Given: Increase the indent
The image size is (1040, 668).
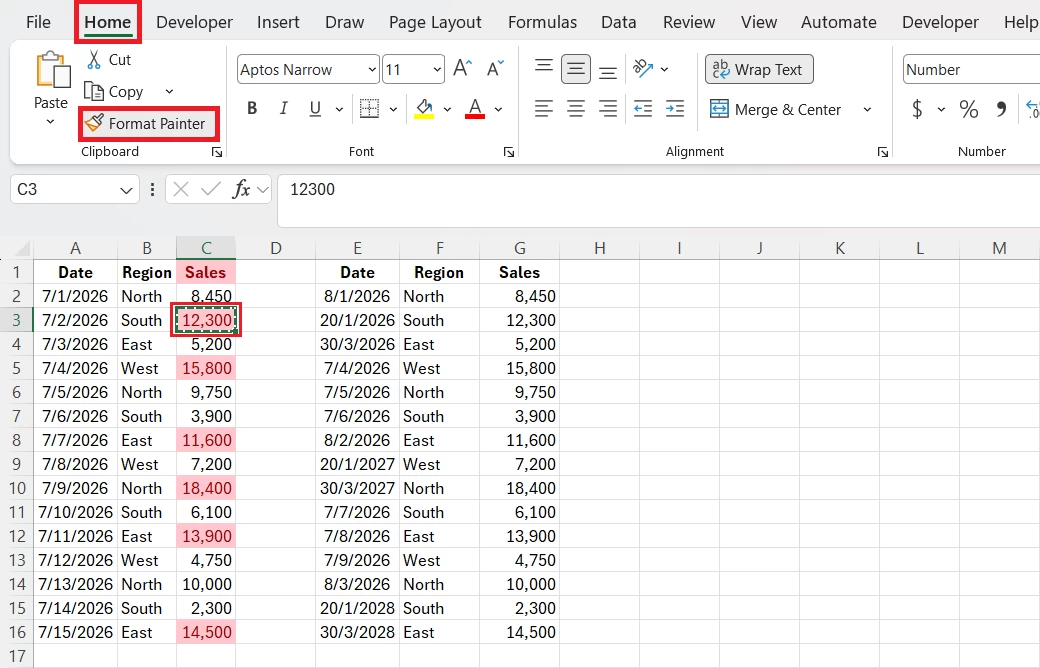Looking at the screenshot, I should 675,108.
